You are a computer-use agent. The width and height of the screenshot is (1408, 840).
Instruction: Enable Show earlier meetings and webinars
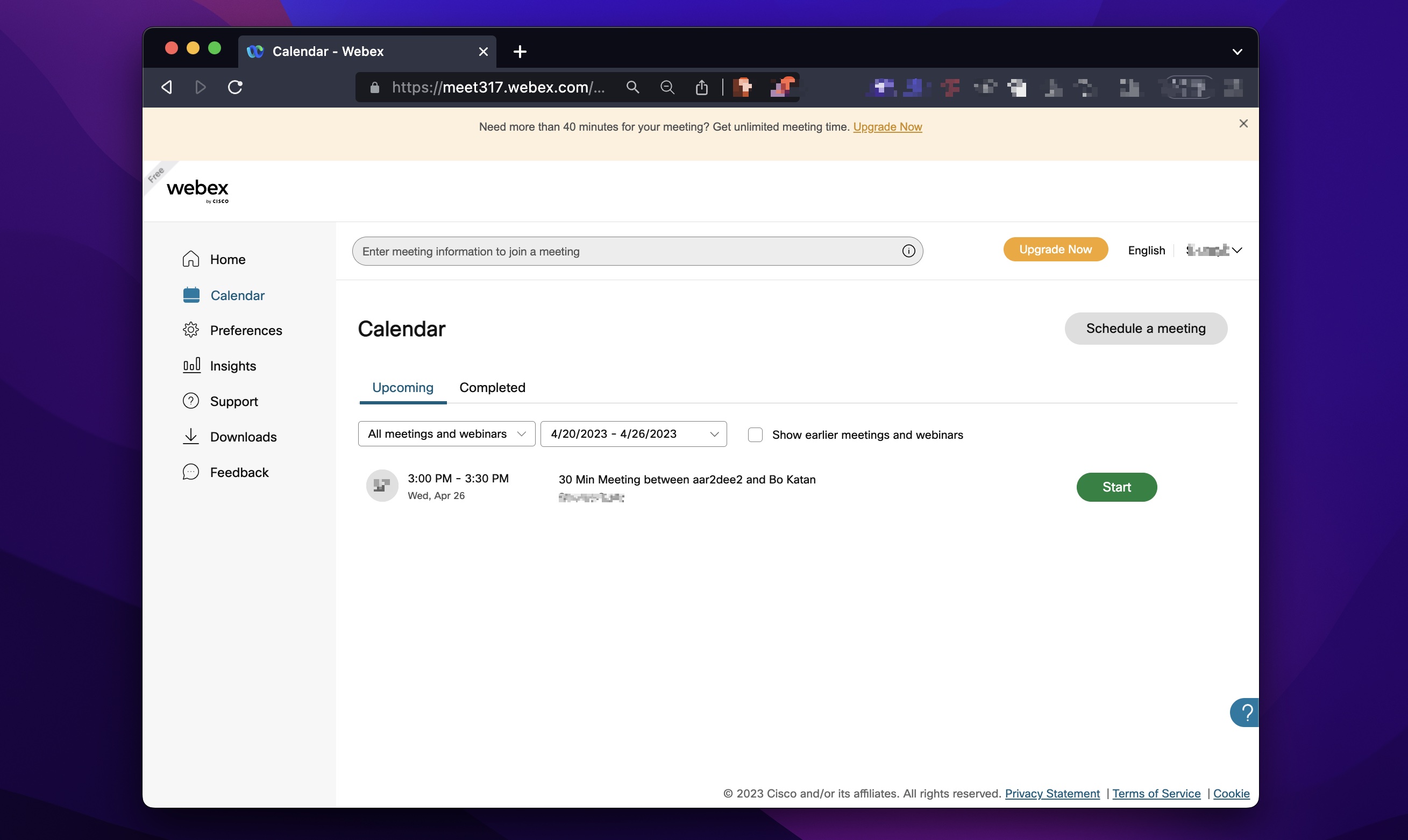(756, 435)
